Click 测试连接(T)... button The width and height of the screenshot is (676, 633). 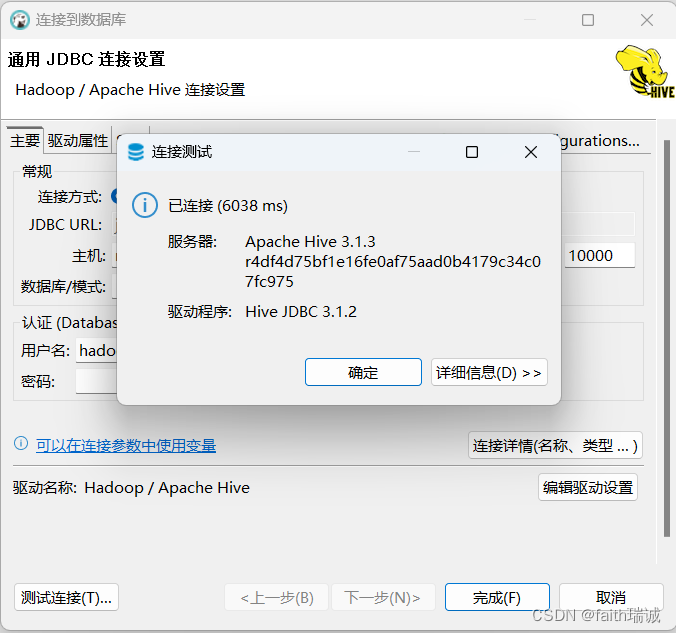coord(66,597)
